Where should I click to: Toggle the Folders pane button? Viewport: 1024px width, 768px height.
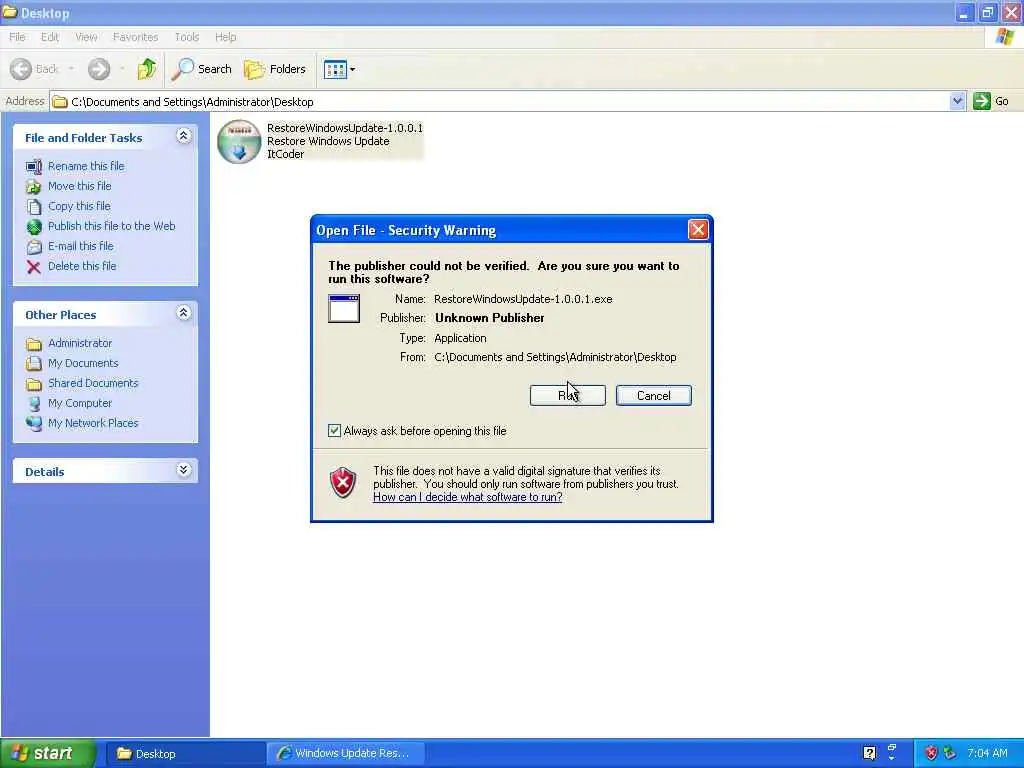[275, 69]
